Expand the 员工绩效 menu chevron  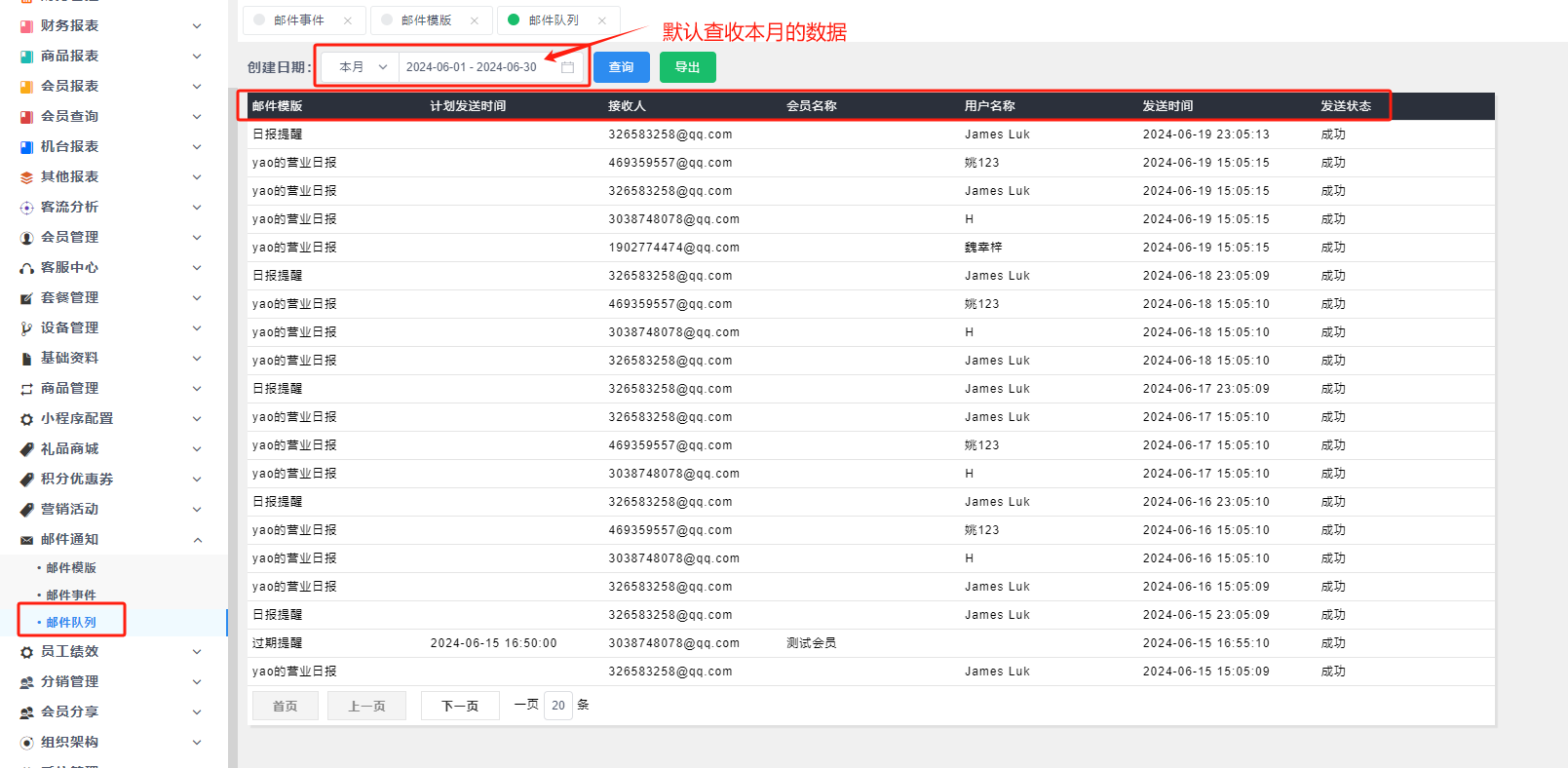tap(197, 652)
